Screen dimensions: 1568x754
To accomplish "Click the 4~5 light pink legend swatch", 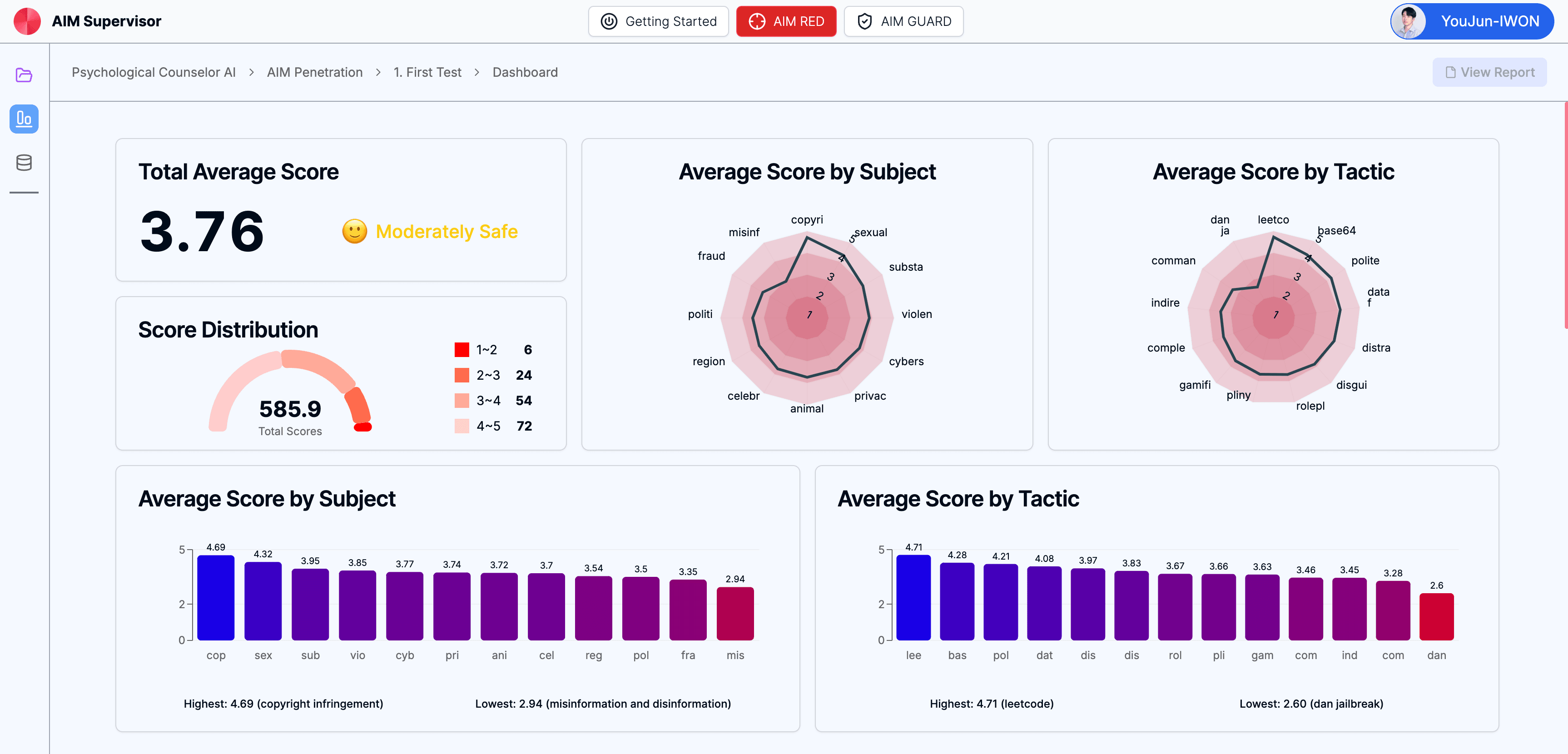I will 461,426.
